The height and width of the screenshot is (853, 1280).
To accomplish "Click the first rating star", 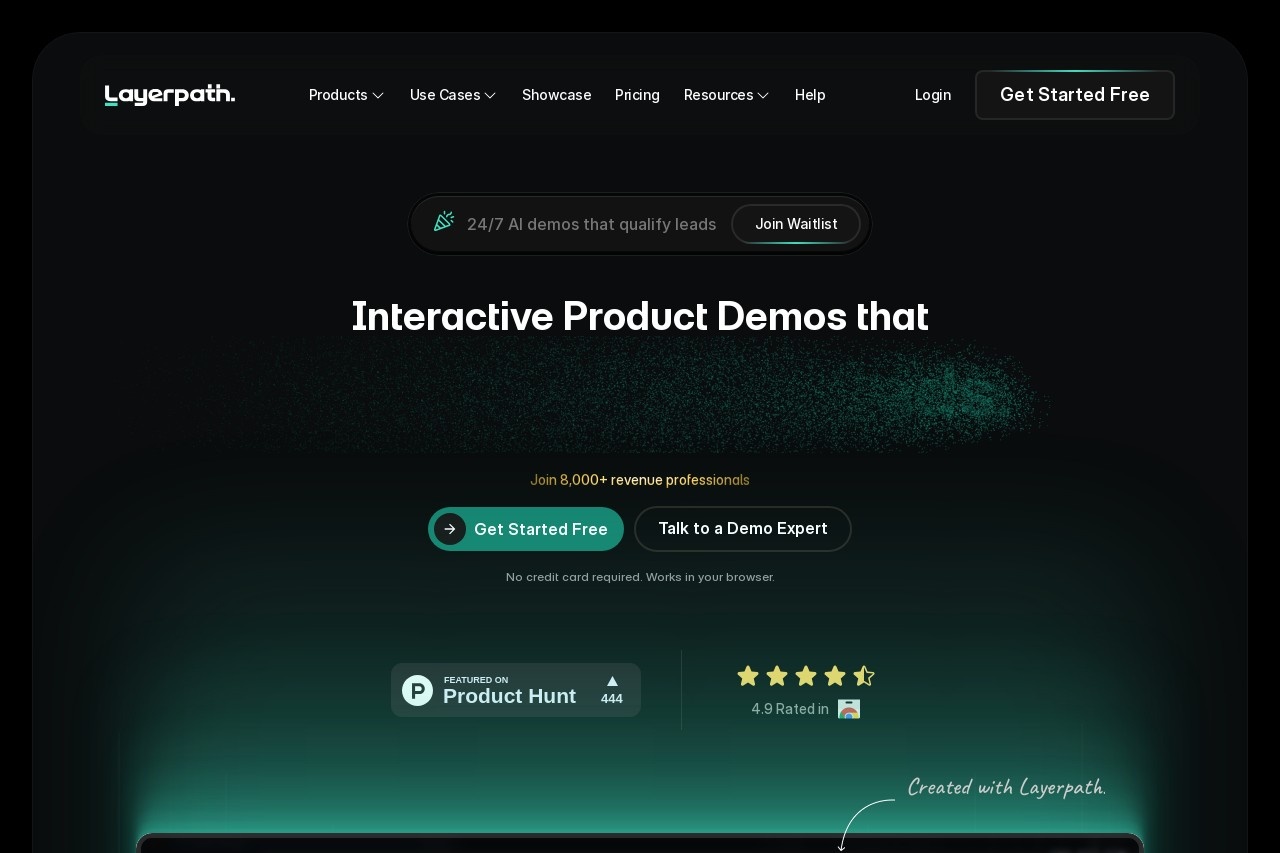I will (x=748, y=676).
